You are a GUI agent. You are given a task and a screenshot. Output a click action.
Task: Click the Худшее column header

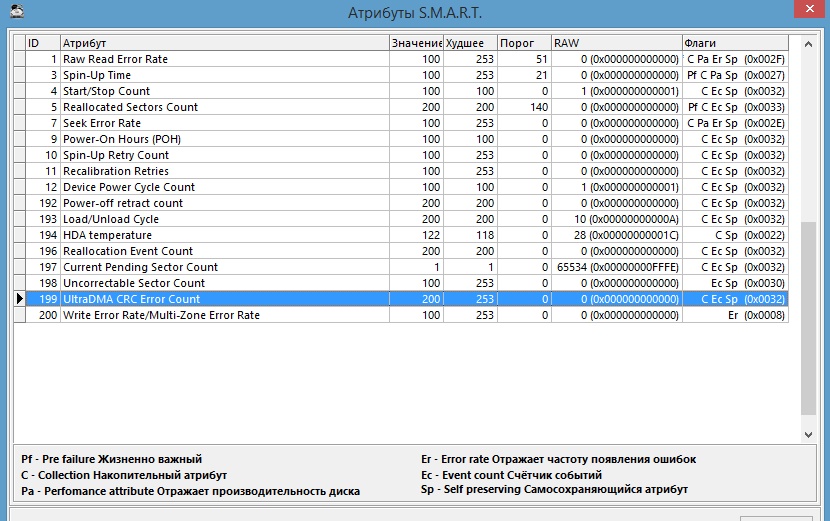pos(470,43)
